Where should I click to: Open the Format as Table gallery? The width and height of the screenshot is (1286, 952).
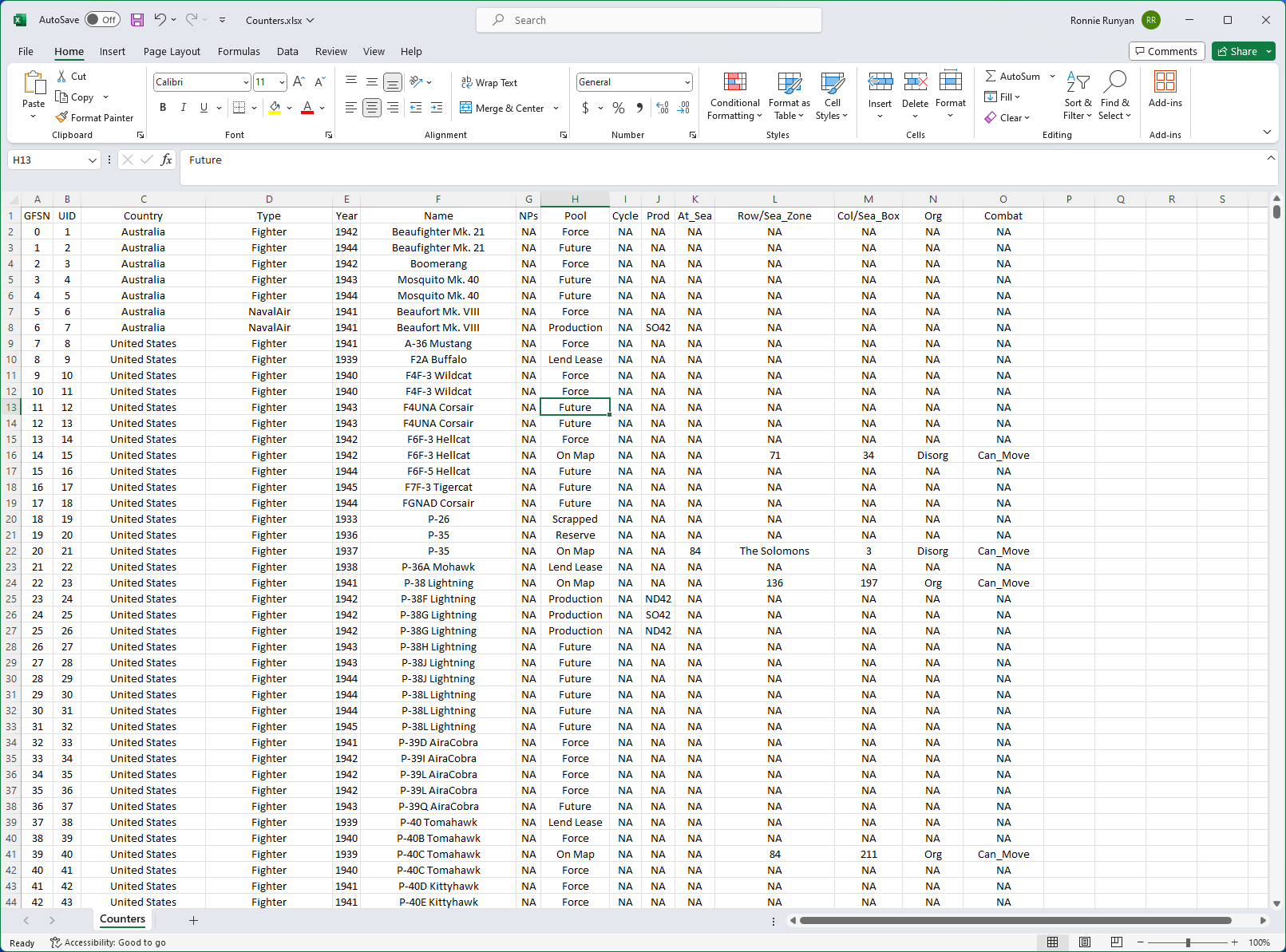789,96
